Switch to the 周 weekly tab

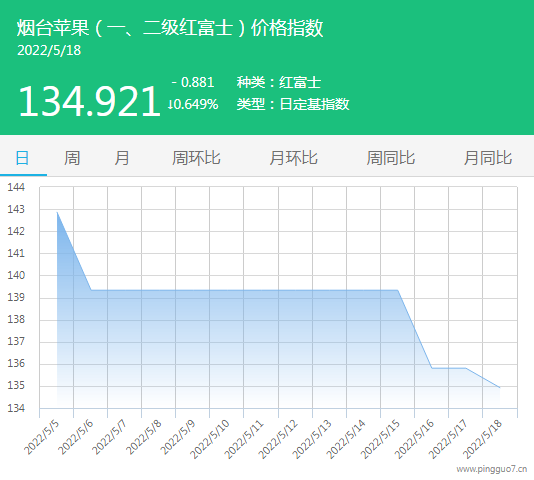pyautogui.click(x=72, y=158)
